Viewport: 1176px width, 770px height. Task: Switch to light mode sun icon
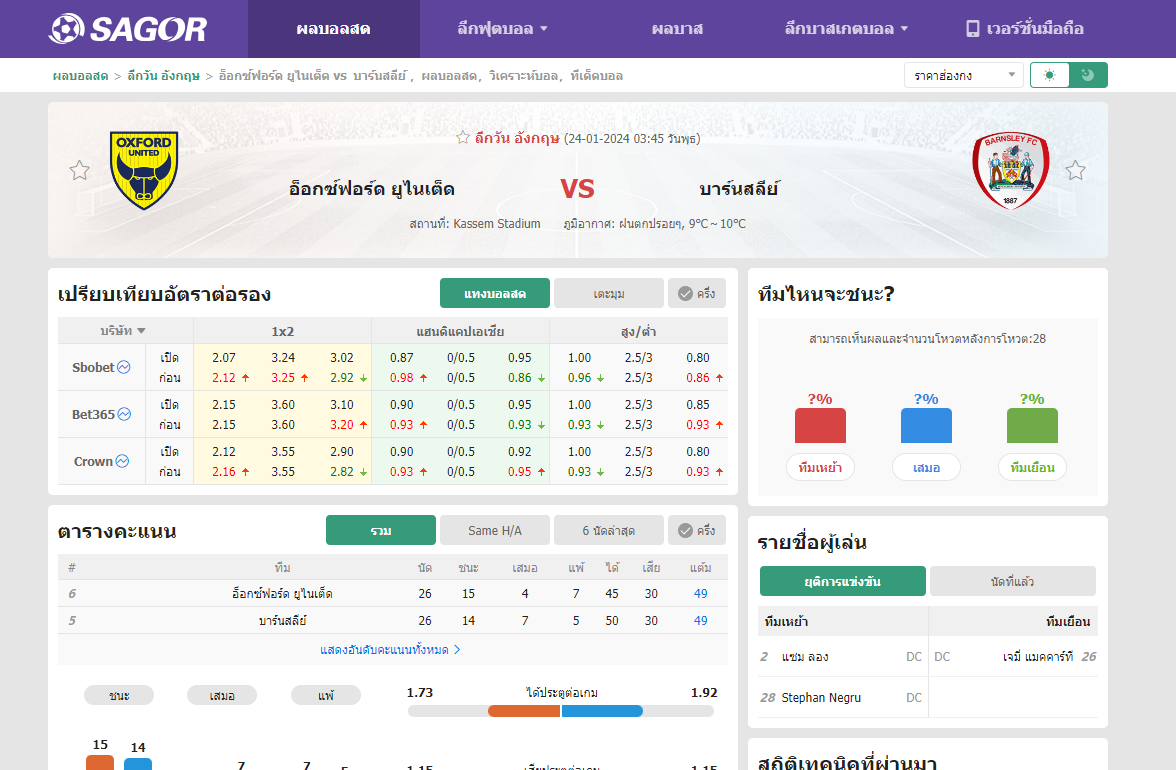(1049, 75)
